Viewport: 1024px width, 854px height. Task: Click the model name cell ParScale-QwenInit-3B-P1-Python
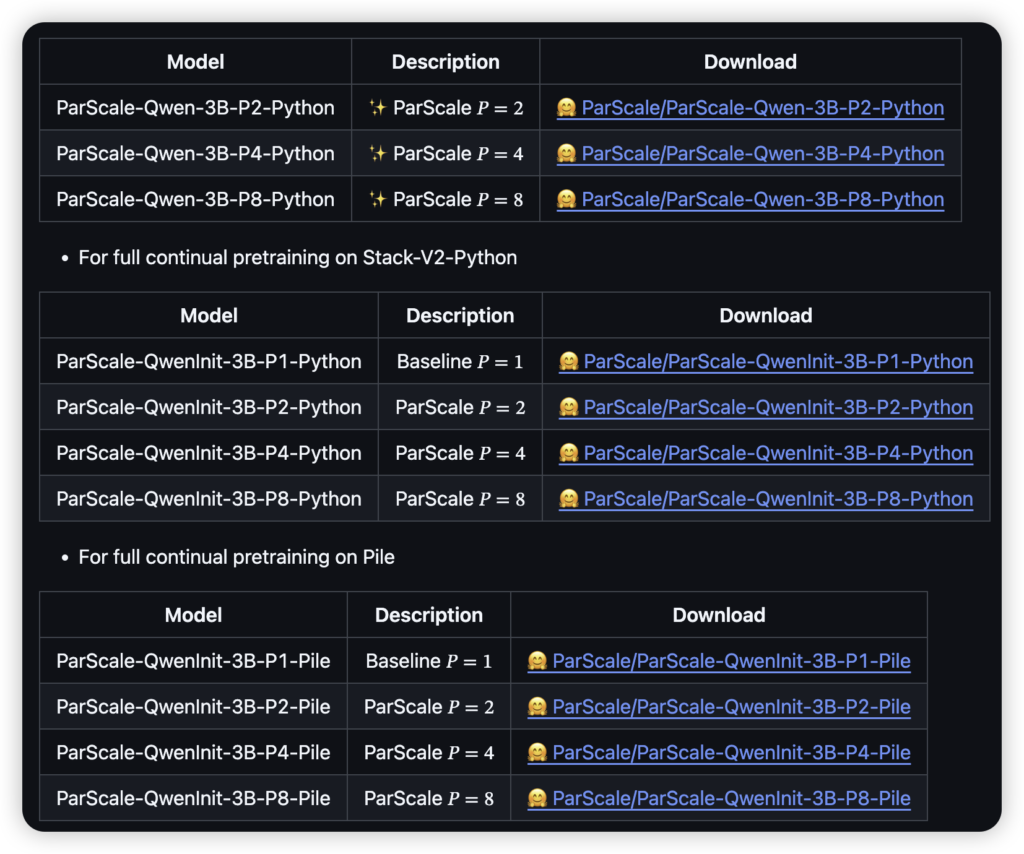pyautogui.click(x=209, y=362)
